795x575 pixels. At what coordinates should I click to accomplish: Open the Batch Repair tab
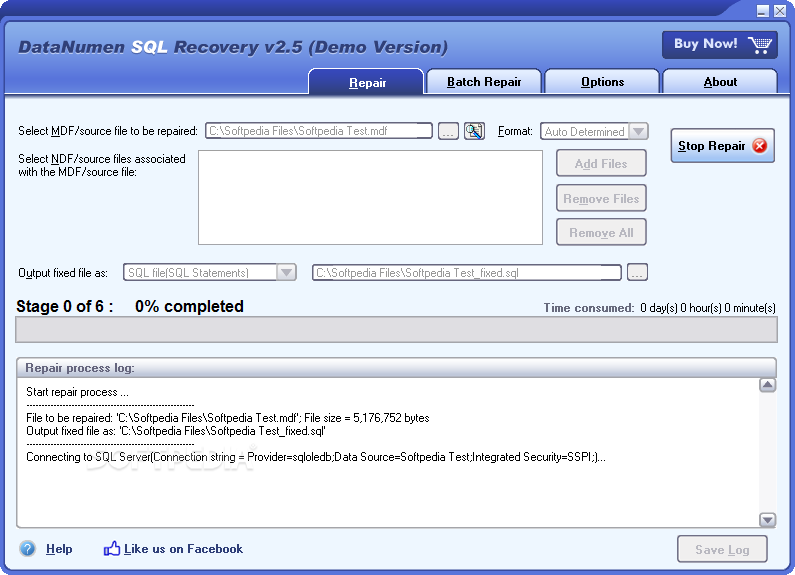pyautogui.click(x=484, y=82)
